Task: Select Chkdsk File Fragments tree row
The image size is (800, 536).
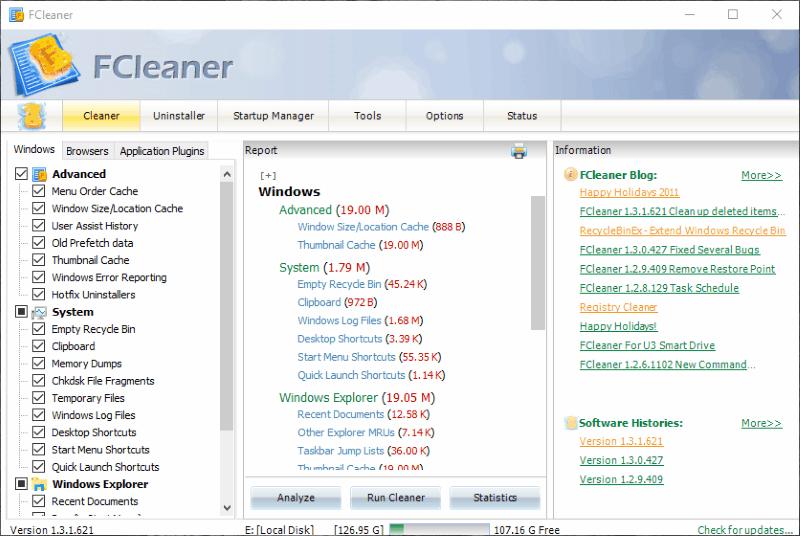Action: tap(103, 381)
